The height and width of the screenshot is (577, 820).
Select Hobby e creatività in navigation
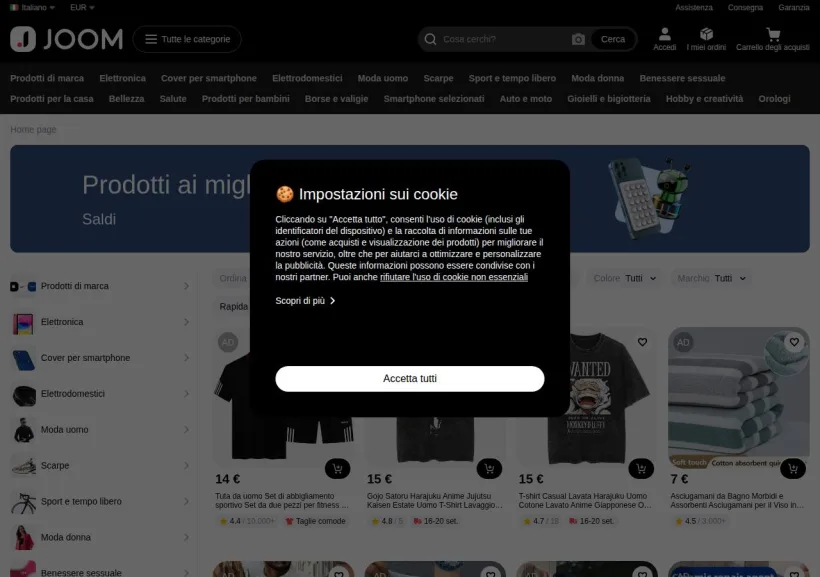(704, 99)
